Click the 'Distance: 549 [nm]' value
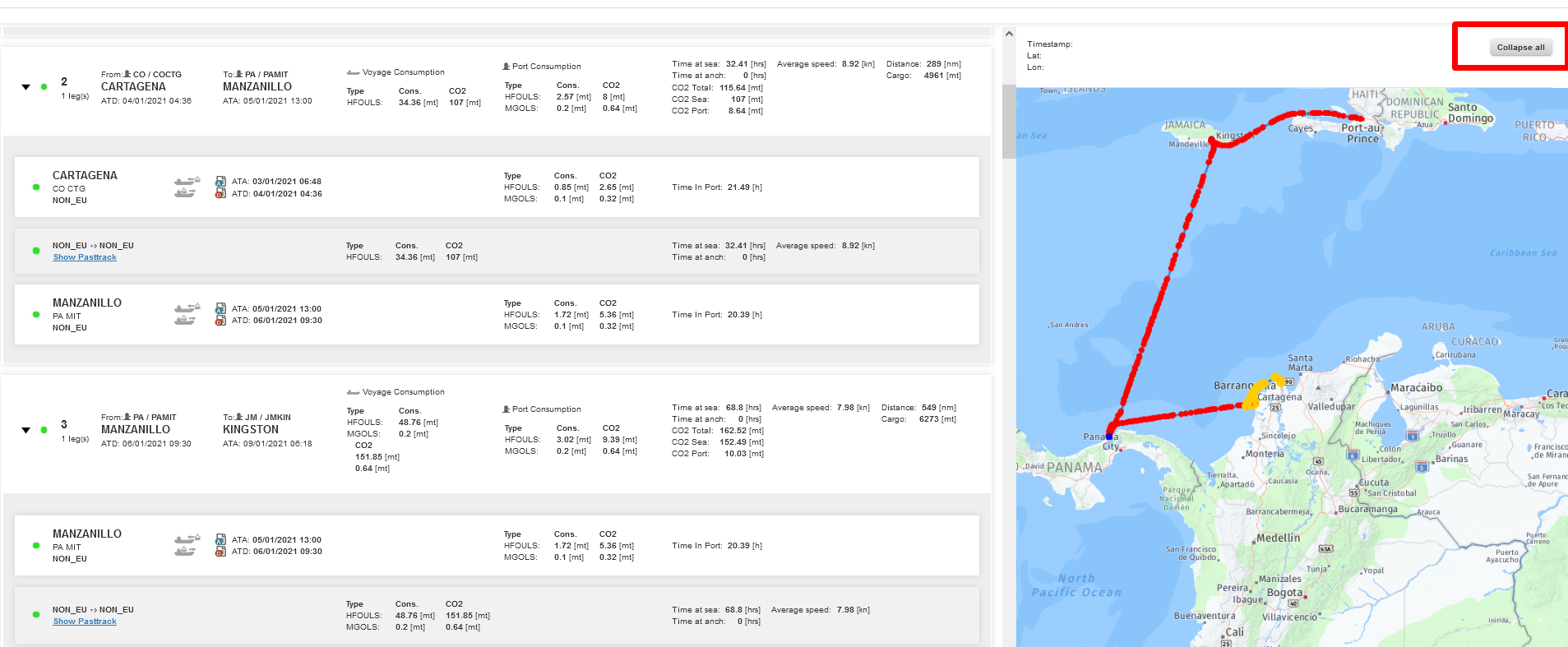This screenshot has height=647, width=1568. (918, 407)
